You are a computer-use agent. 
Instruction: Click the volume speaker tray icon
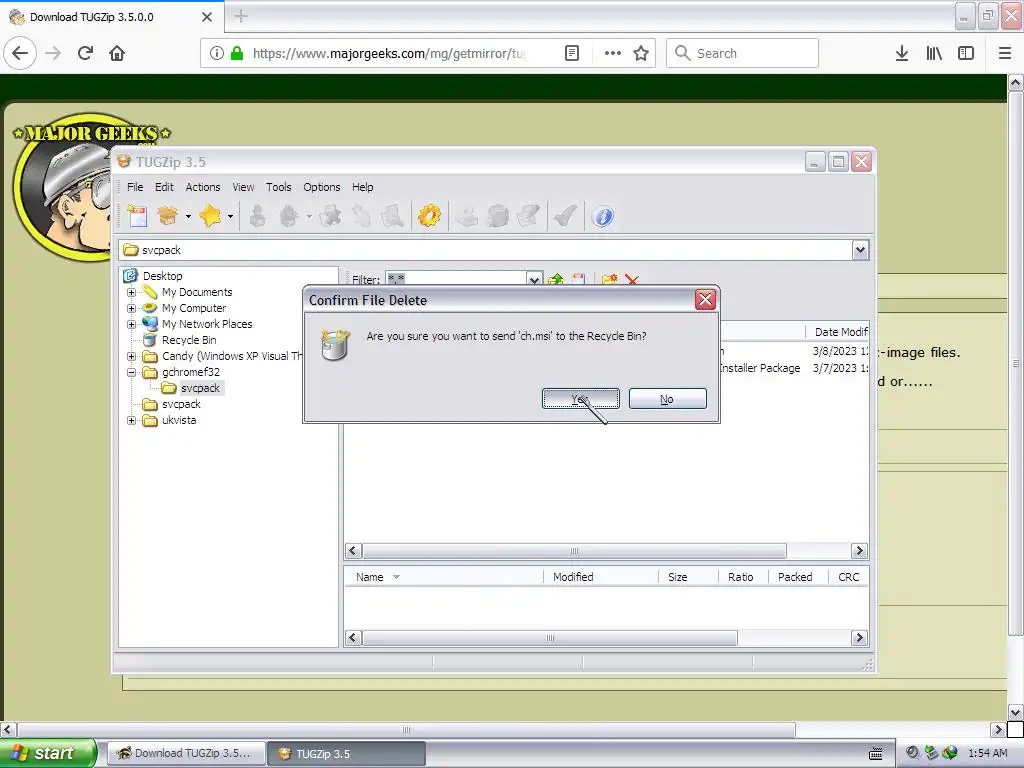912,753
